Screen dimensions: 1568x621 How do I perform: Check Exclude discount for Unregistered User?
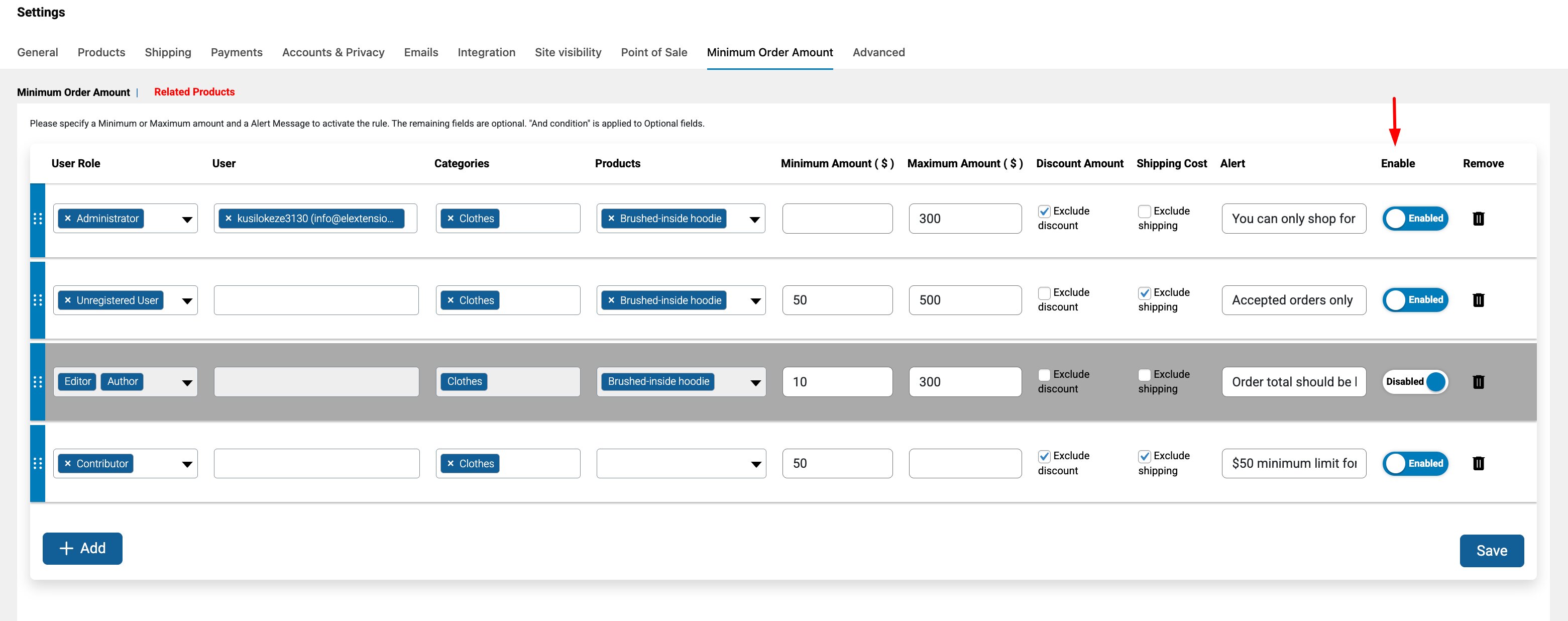click(1044, 293)
